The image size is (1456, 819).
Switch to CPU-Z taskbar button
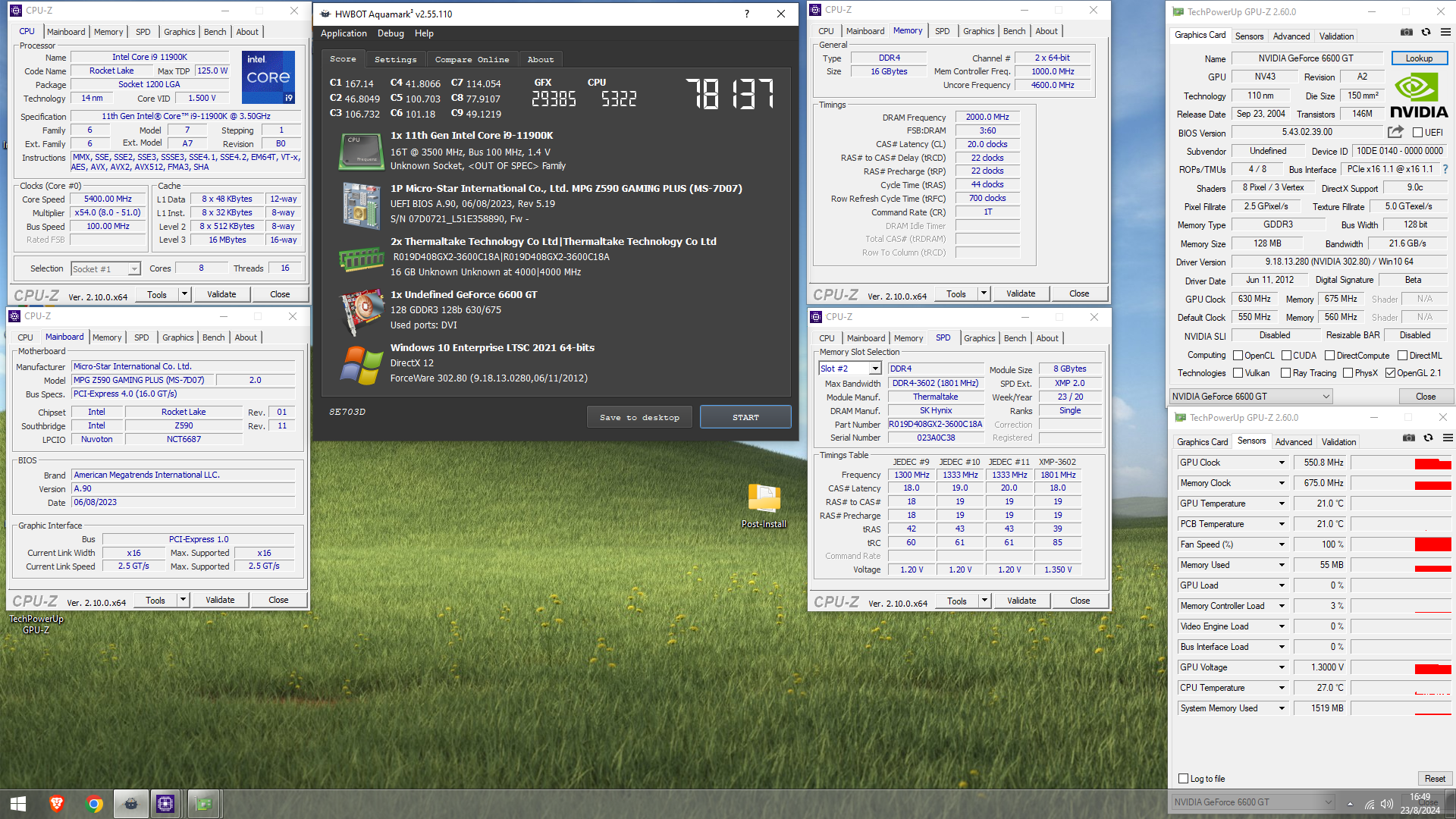click(165, 804)
